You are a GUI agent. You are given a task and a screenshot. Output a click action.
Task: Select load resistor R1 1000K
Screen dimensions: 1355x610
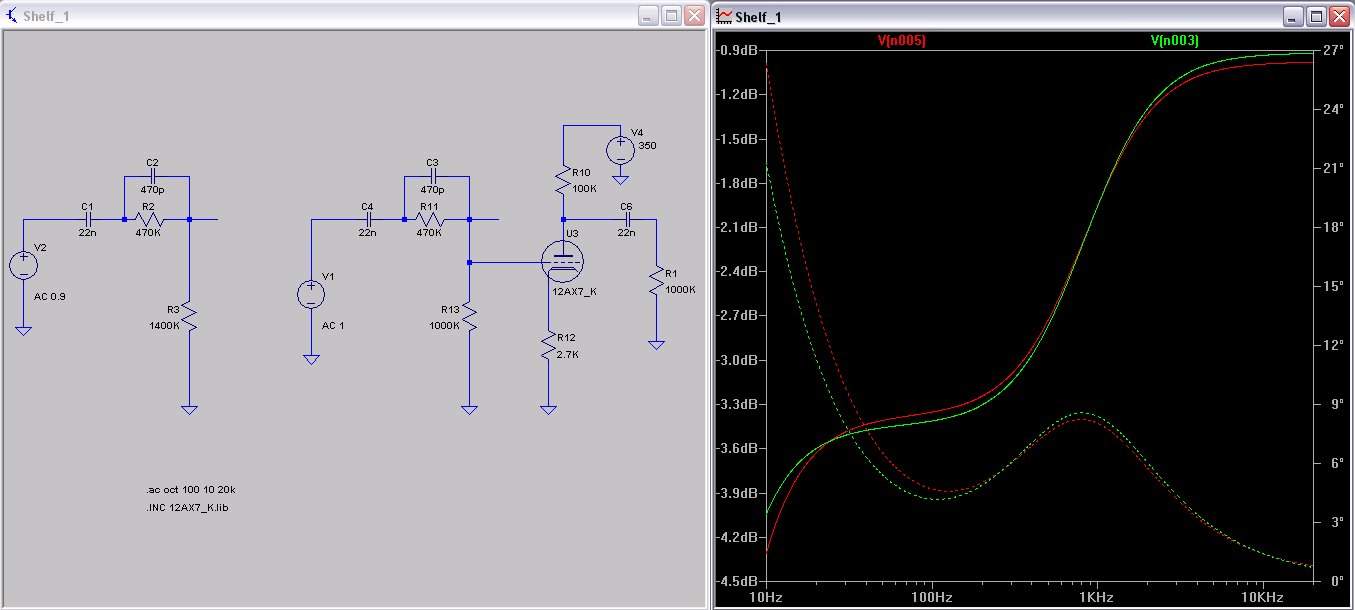click(656, 280)
